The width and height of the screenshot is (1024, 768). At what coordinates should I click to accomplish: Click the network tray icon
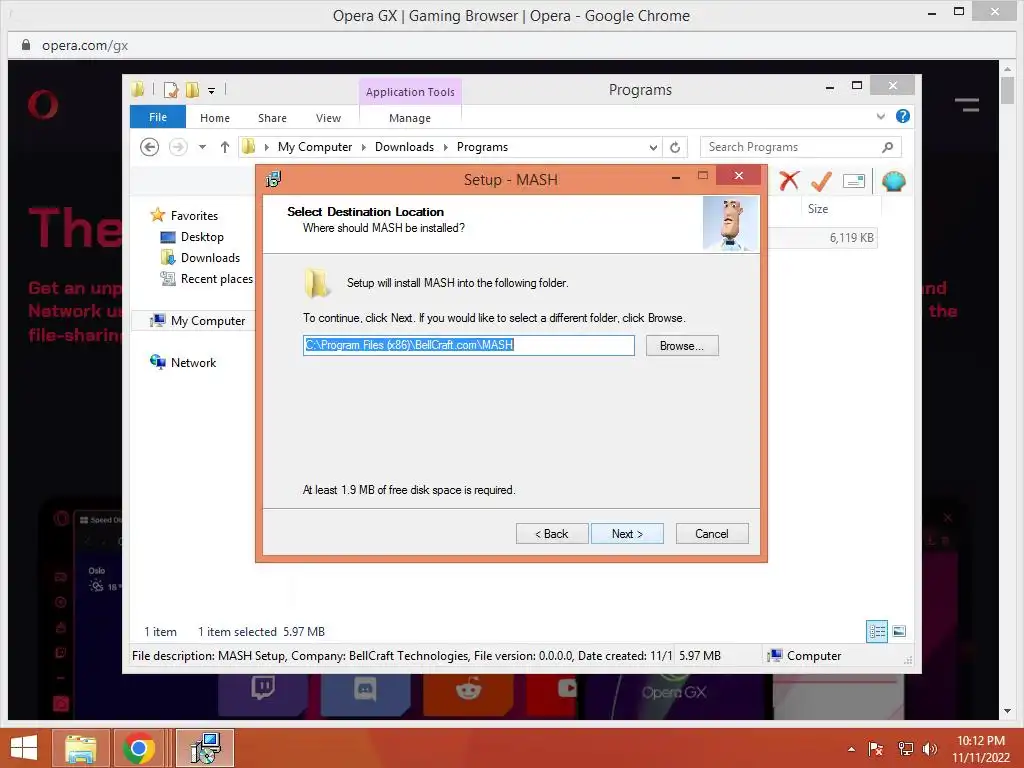pos(905,749)
